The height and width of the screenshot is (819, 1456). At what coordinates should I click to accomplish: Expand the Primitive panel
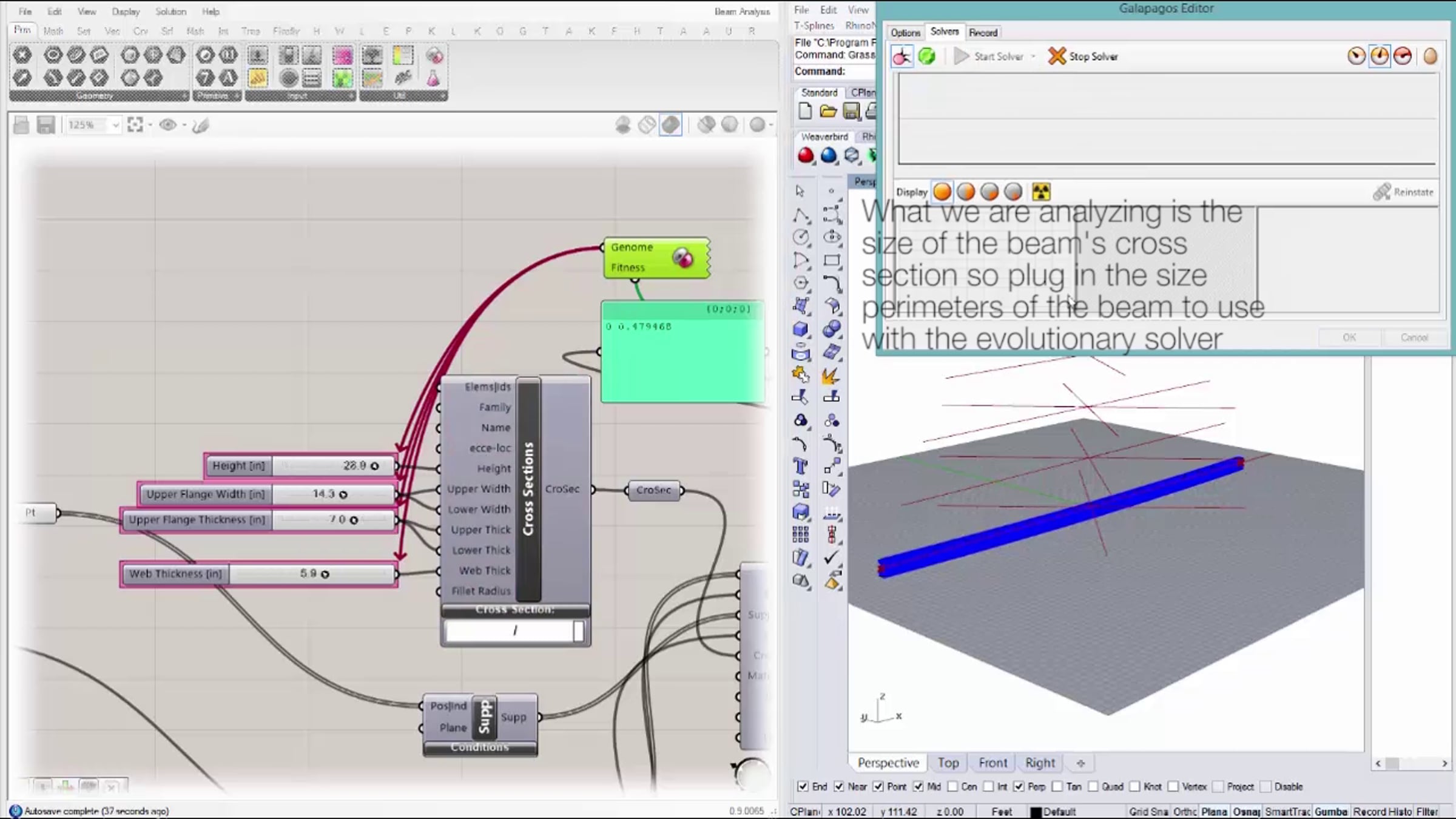pyautogui.click(x=237, y=96)
